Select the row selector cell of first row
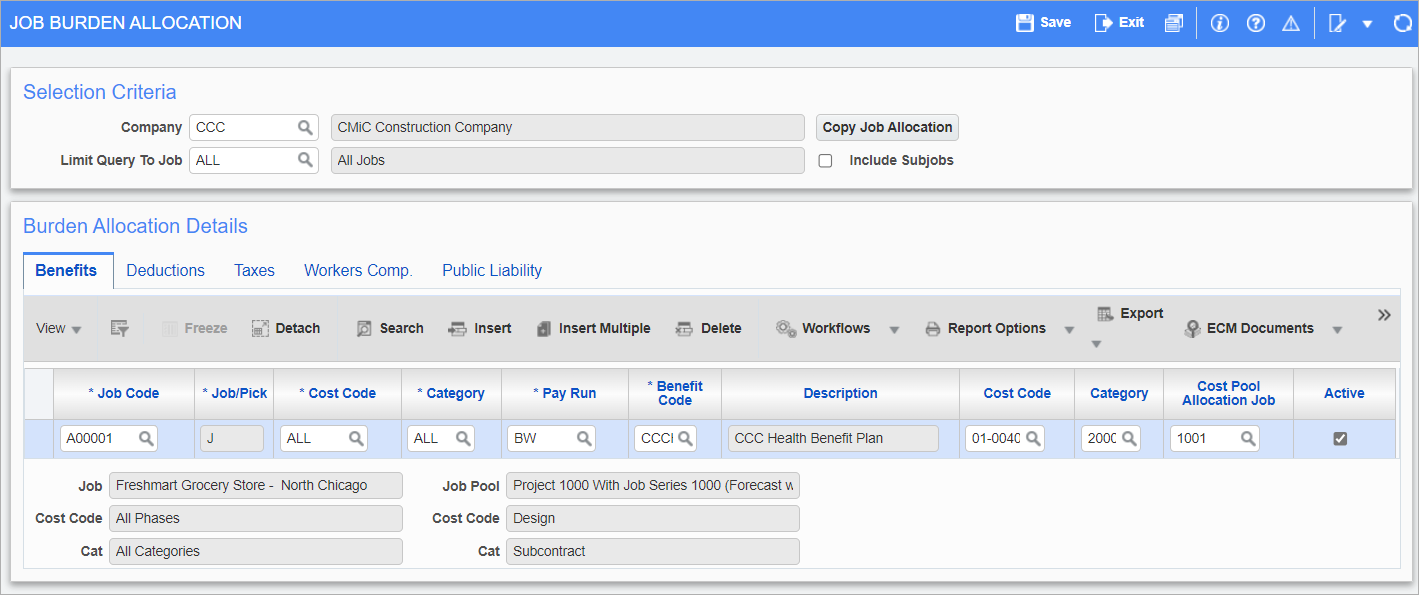This screenshot has height=595, width=1419. tap(39, 438)
